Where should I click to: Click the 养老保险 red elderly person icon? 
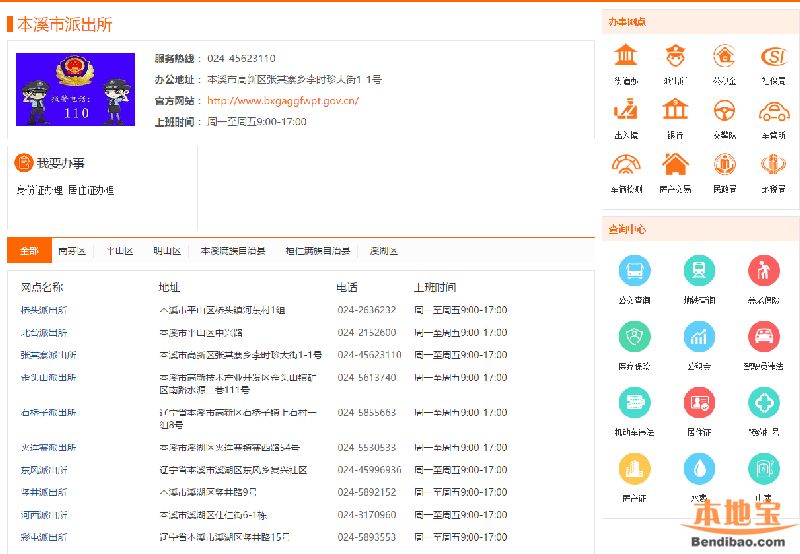point(764,271)
